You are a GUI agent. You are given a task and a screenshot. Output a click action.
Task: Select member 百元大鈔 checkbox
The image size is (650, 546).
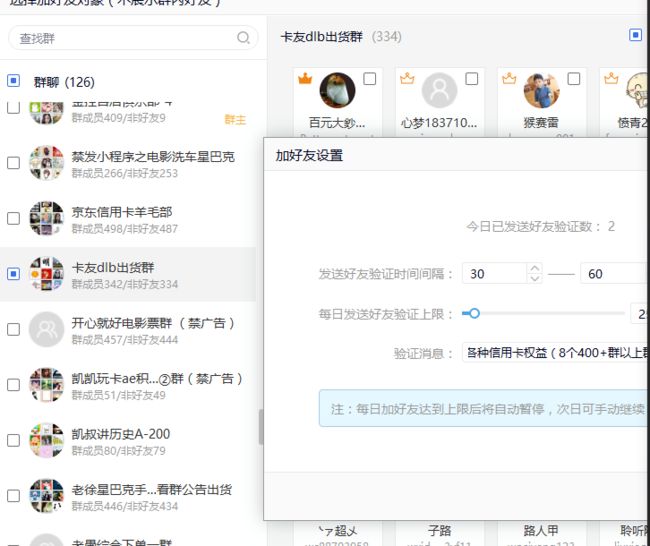[369, 78]
